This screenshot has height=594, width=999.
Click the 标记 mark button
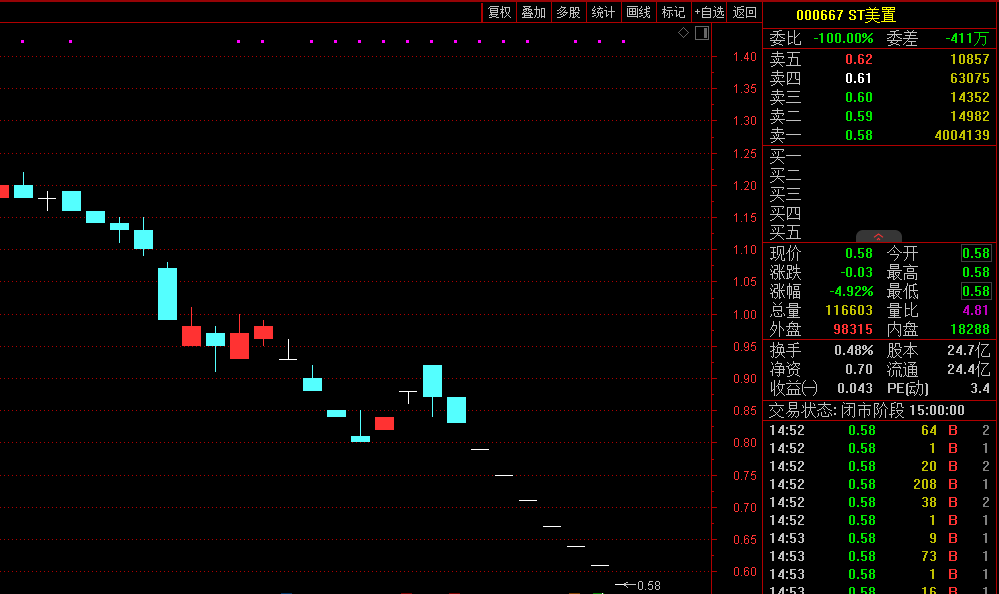click(x=673, y=12)
